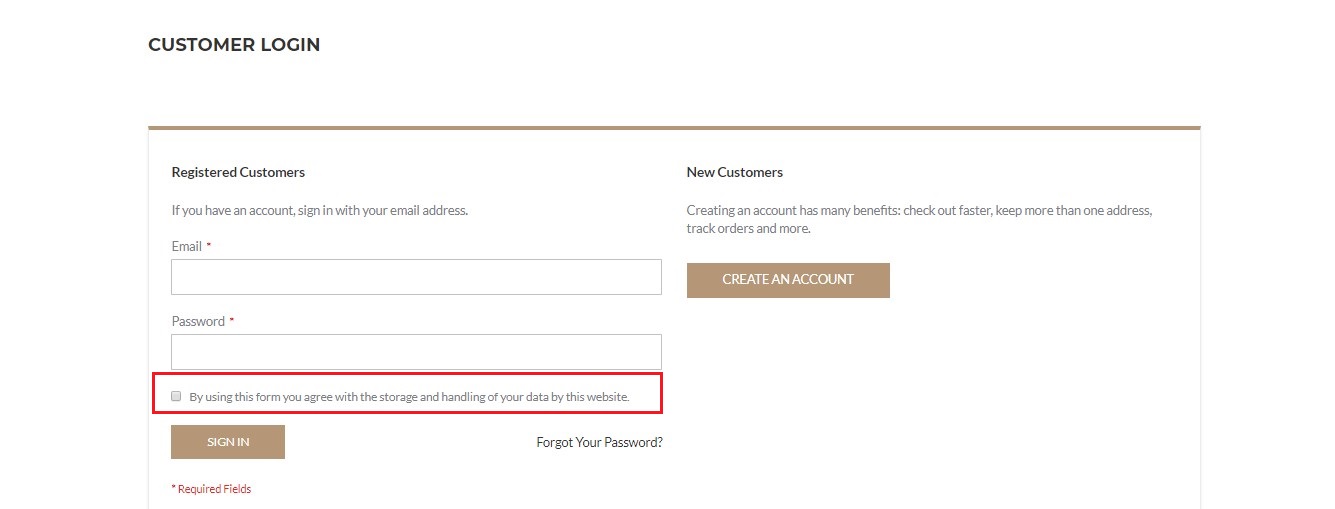Click the tan divider line above the form
1335x509 pixels.
tap(674, 128)
